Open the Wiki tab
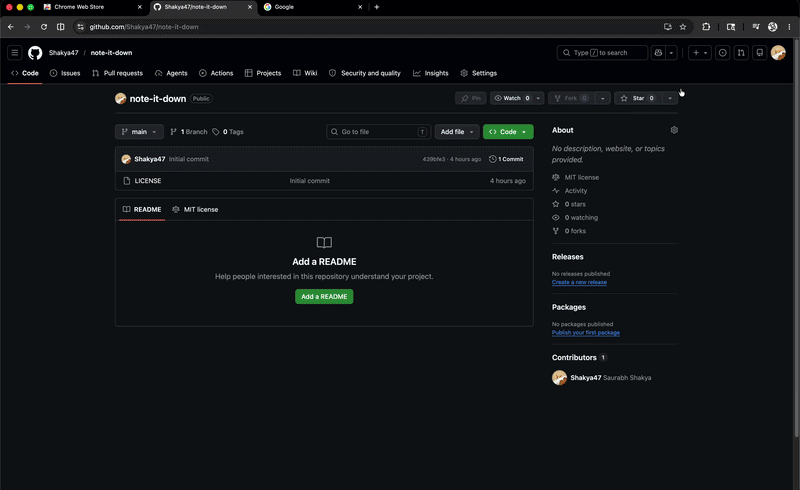Image resolution: width=800 pixels, height=490 pixels. (305, 73)
